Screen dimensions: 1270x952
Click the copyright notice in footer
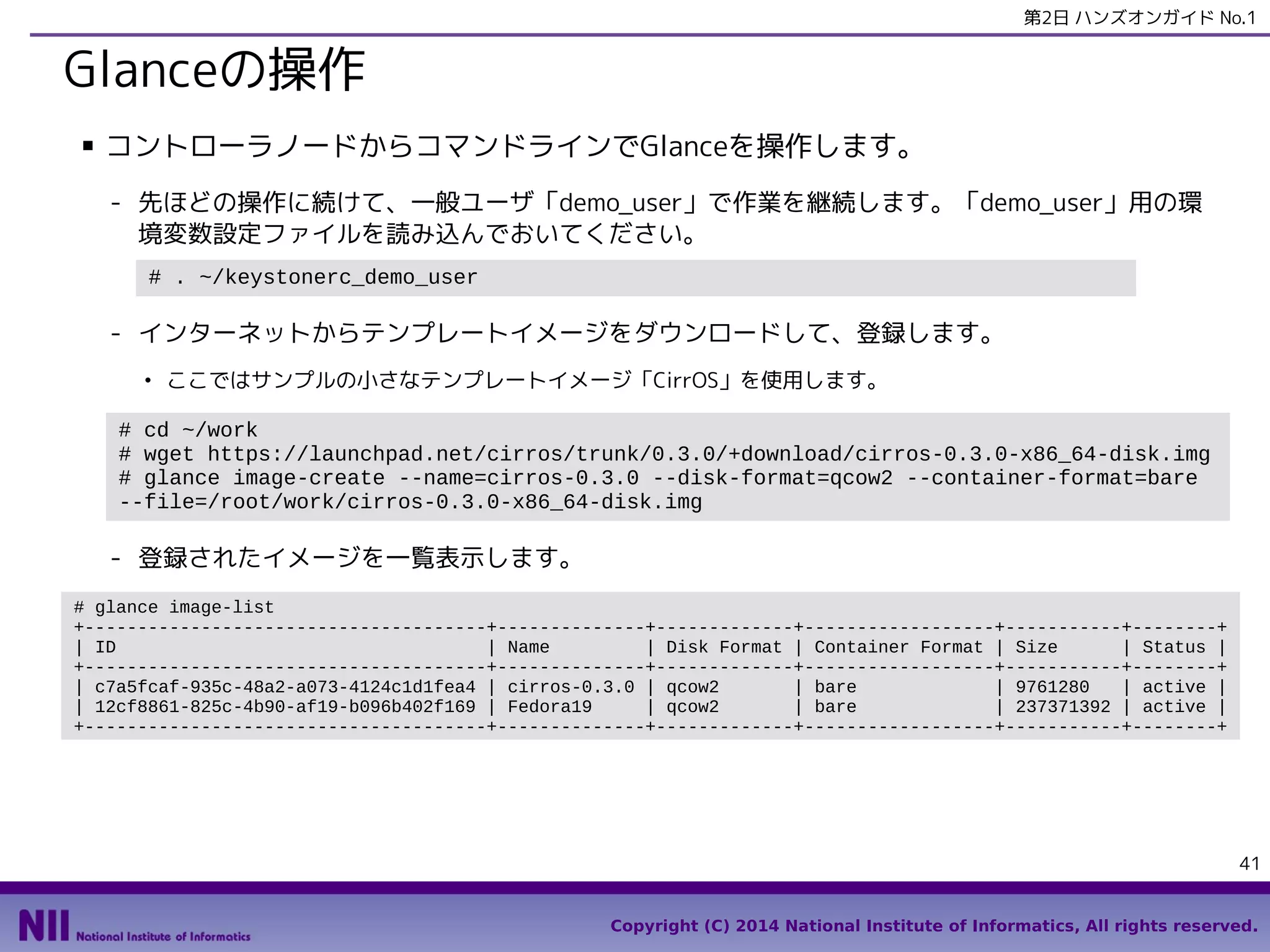pos(934,926)
